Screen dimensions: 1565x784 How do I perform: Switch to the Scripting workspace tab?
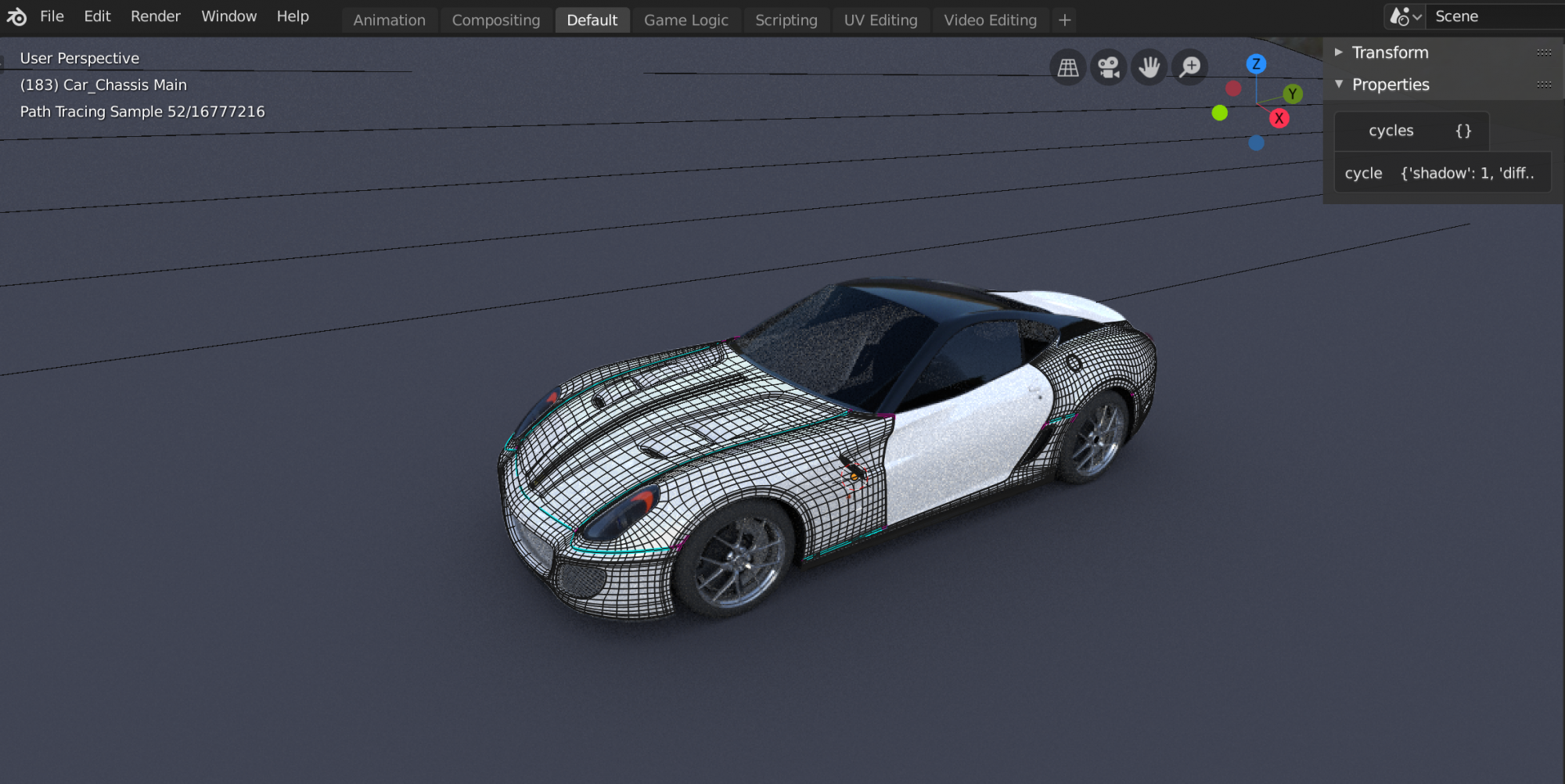786,20
